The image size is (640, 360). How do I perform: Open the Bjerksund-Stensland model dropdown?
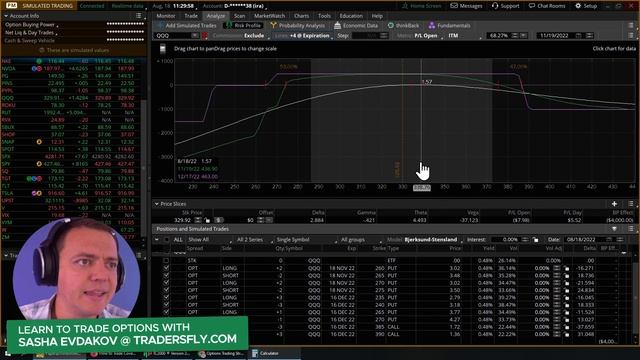(x=433, y=240)
